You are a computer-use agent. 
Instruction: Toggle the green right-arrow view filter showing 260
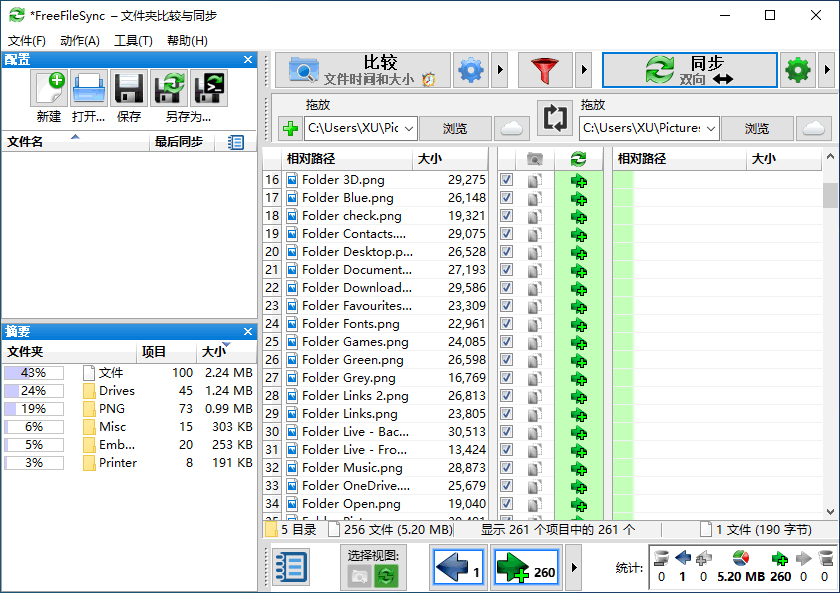(525, 567)
